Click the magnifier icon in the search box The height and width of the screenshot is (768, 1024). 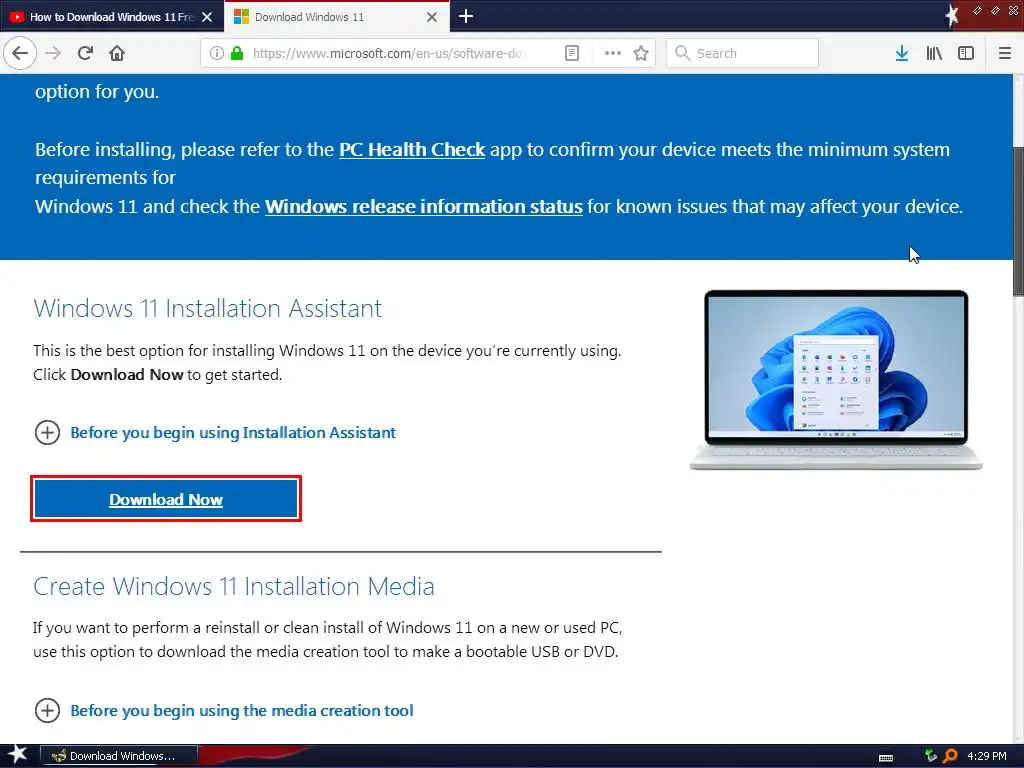682,53
